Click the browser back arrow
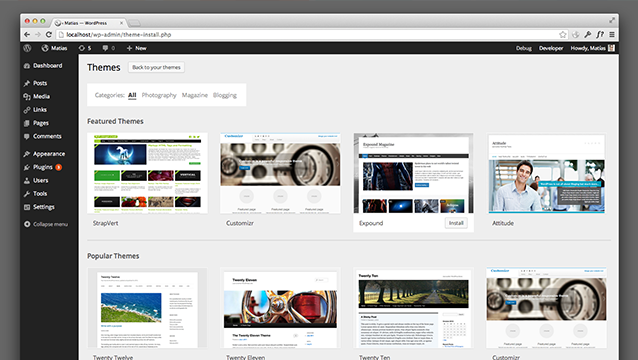 coord(27,35)
